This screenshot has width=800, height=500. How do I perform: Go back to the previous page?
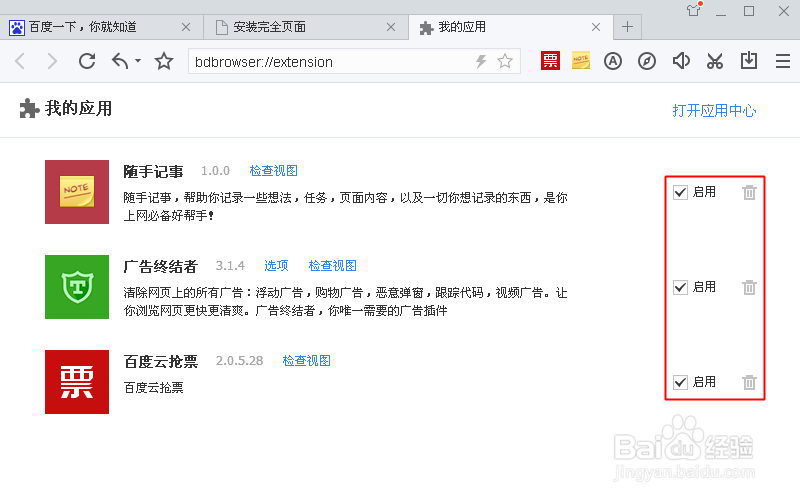click(20, 61)
